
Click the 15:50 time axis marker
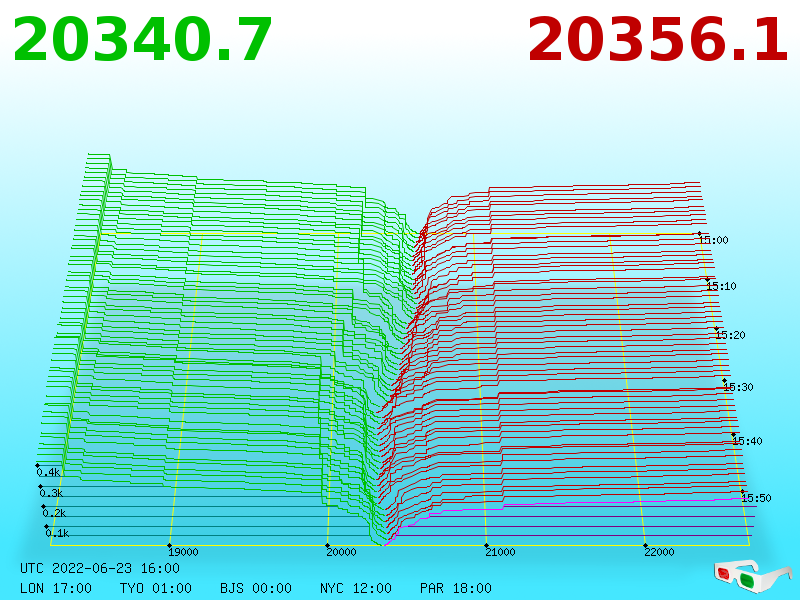(x=757, y=498)
